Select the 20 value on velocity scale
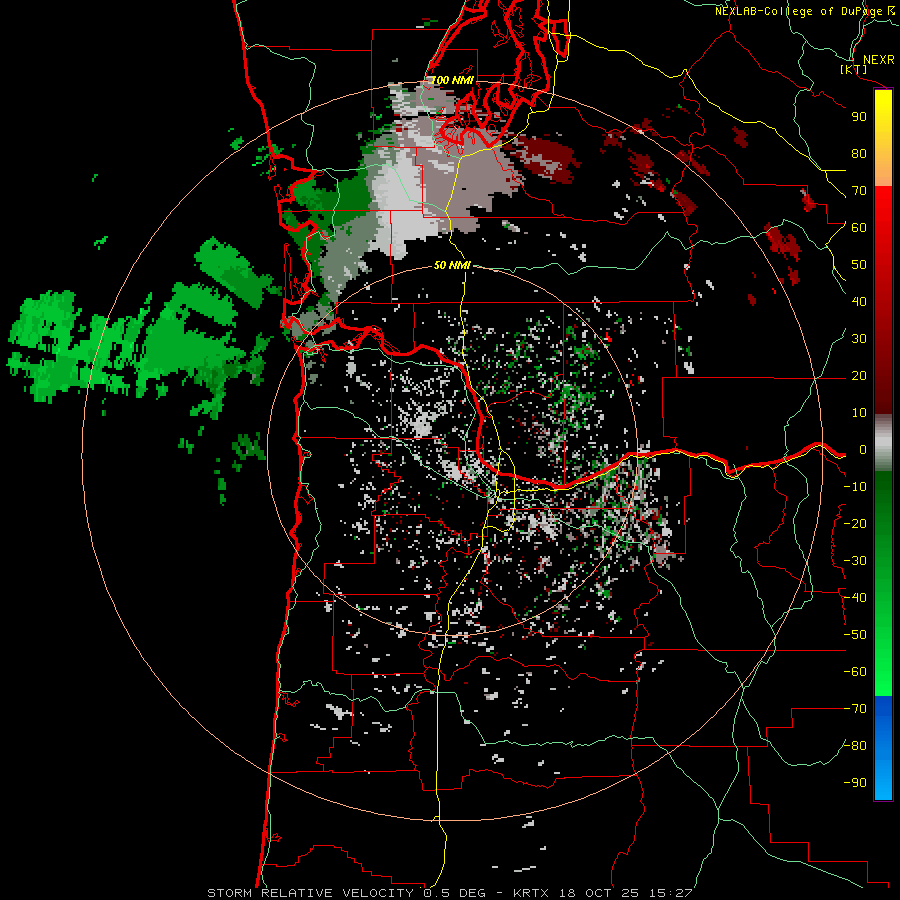This screenshot has height=900, width=900. (859, 376)
